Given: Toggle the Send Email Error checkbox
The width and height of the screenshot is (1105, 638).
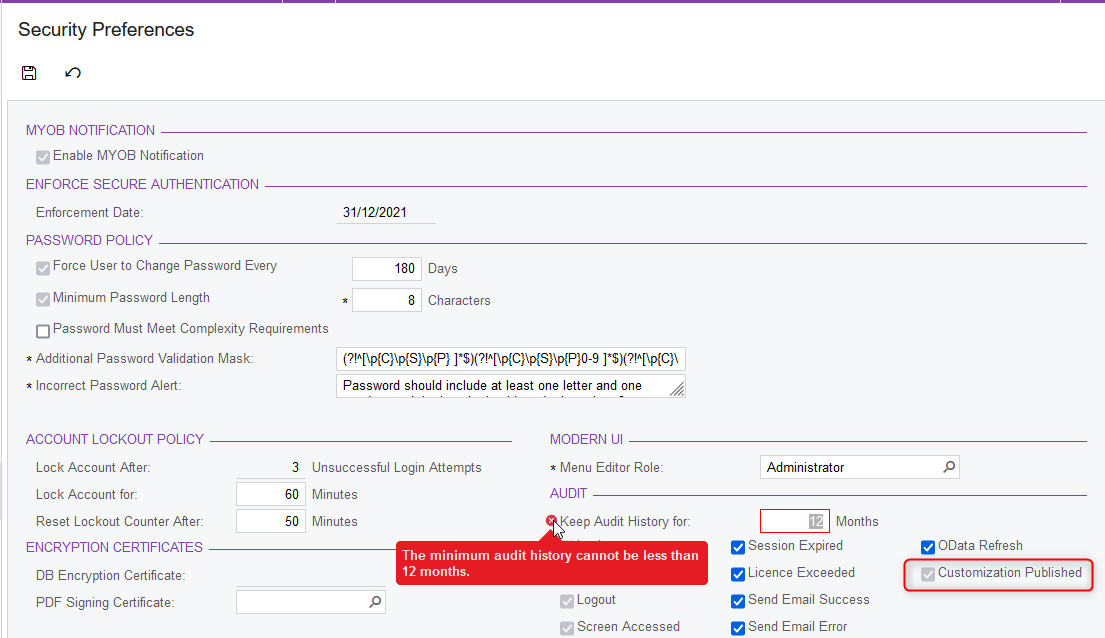Looking at the screenshot, I should pyautogui.click(x=738, y=628).
